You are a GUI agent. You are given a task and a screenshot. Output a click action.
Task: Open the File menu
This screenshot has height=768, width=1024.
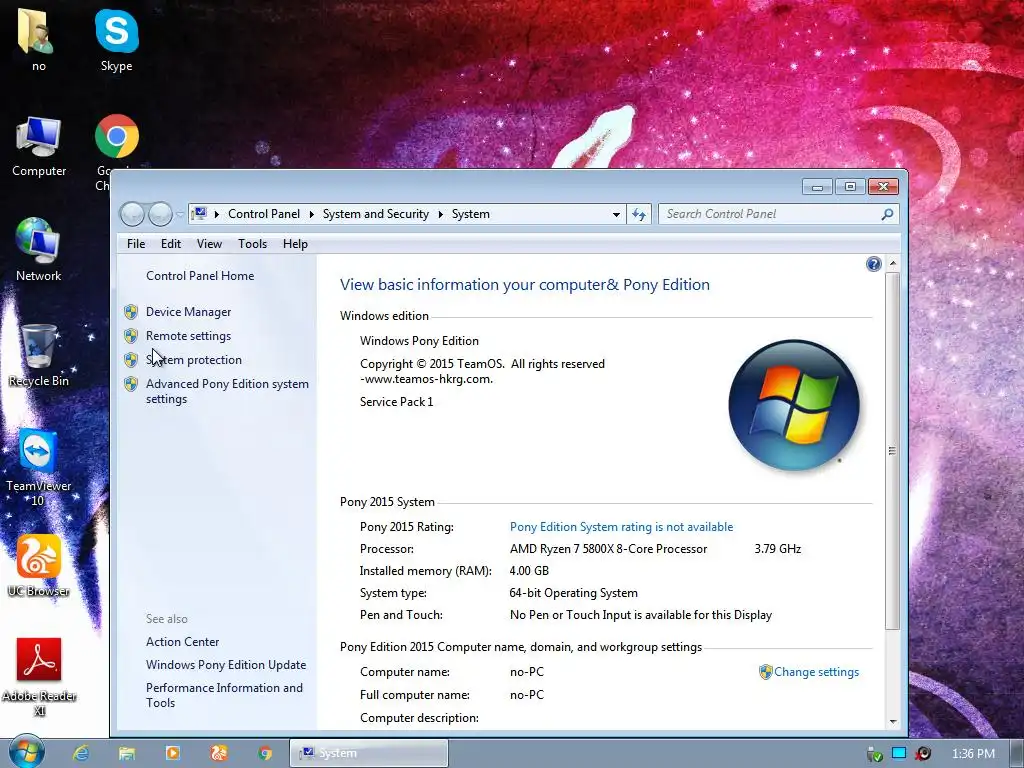point(136,244)
